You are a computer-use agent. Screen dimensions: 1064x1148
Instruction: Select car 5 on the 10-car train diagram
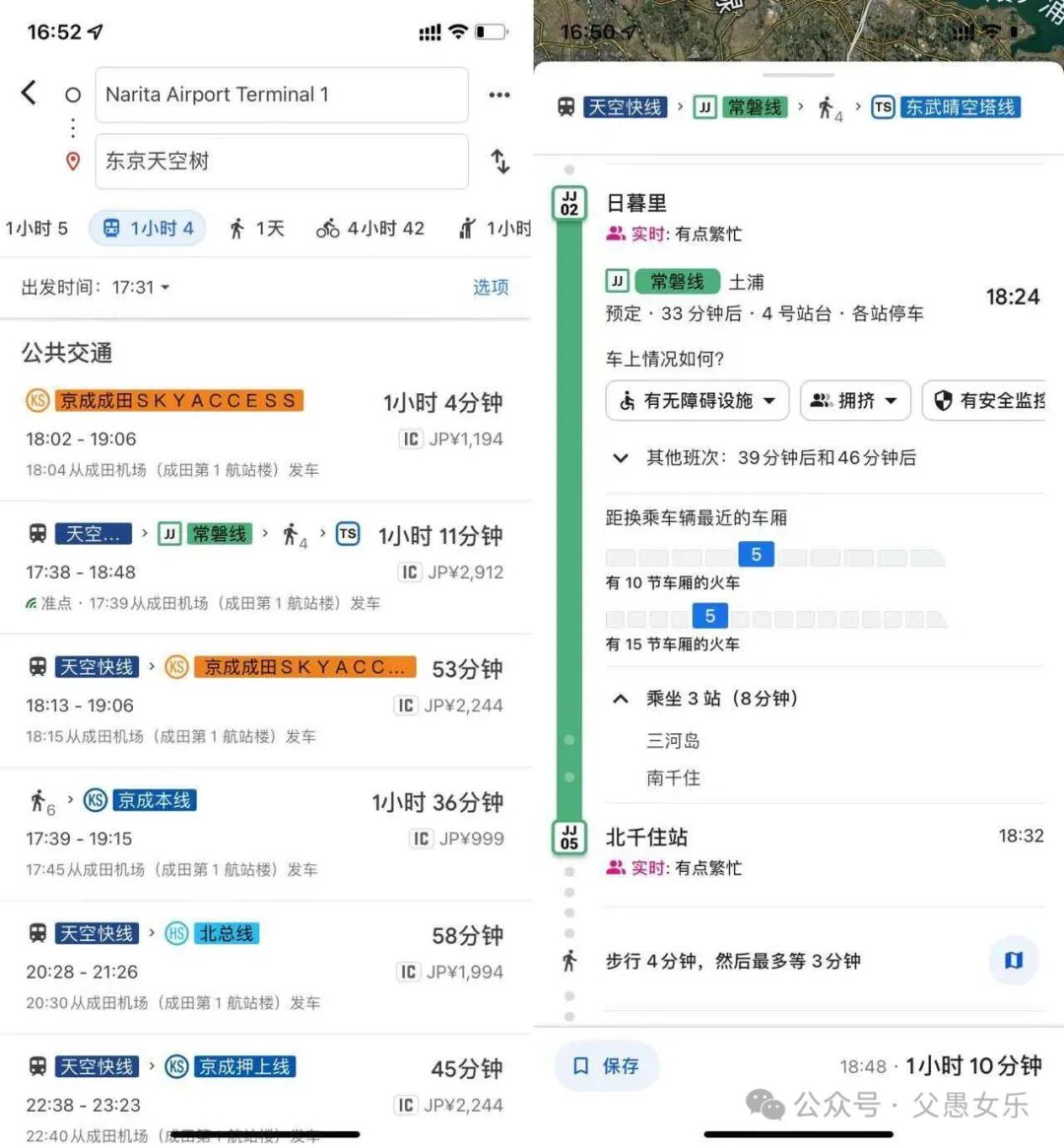tap(756, 555)
